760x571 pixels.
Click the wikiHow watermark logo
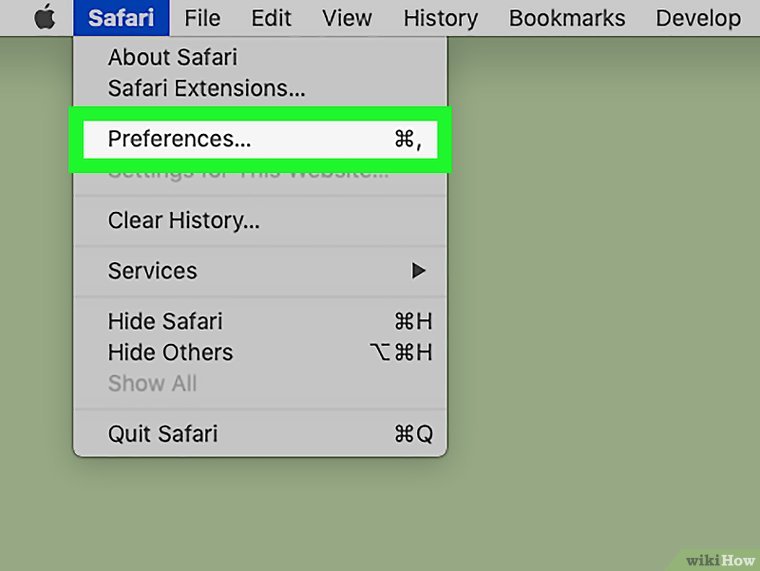point(721,558)
